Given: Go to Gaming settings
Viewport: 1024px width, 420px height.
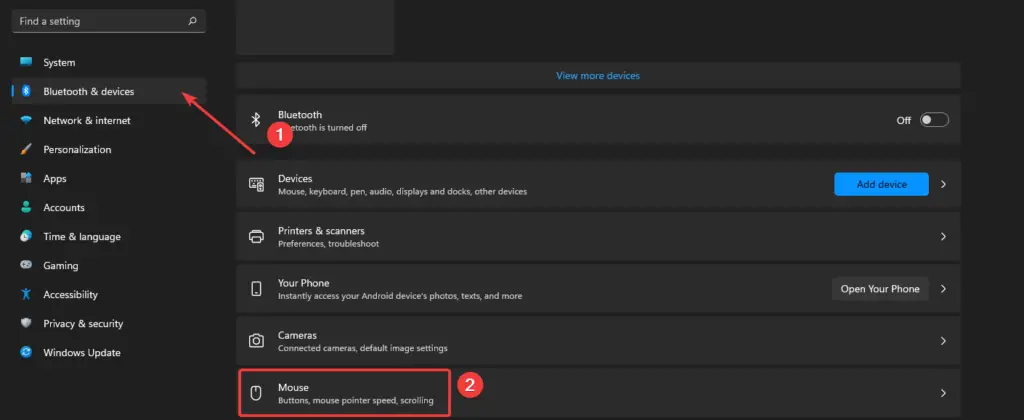Looking at the screenshot, I should (109, 265).
